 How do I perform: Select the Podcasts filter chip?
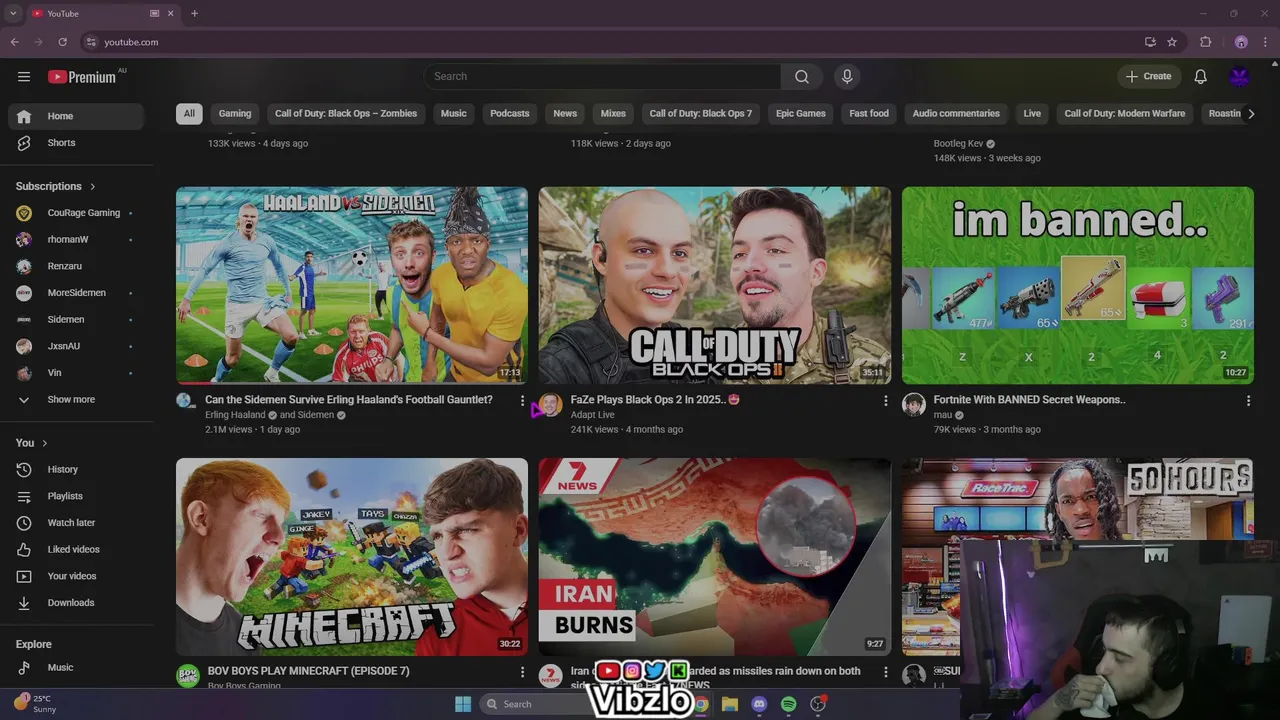pos(510,114)
